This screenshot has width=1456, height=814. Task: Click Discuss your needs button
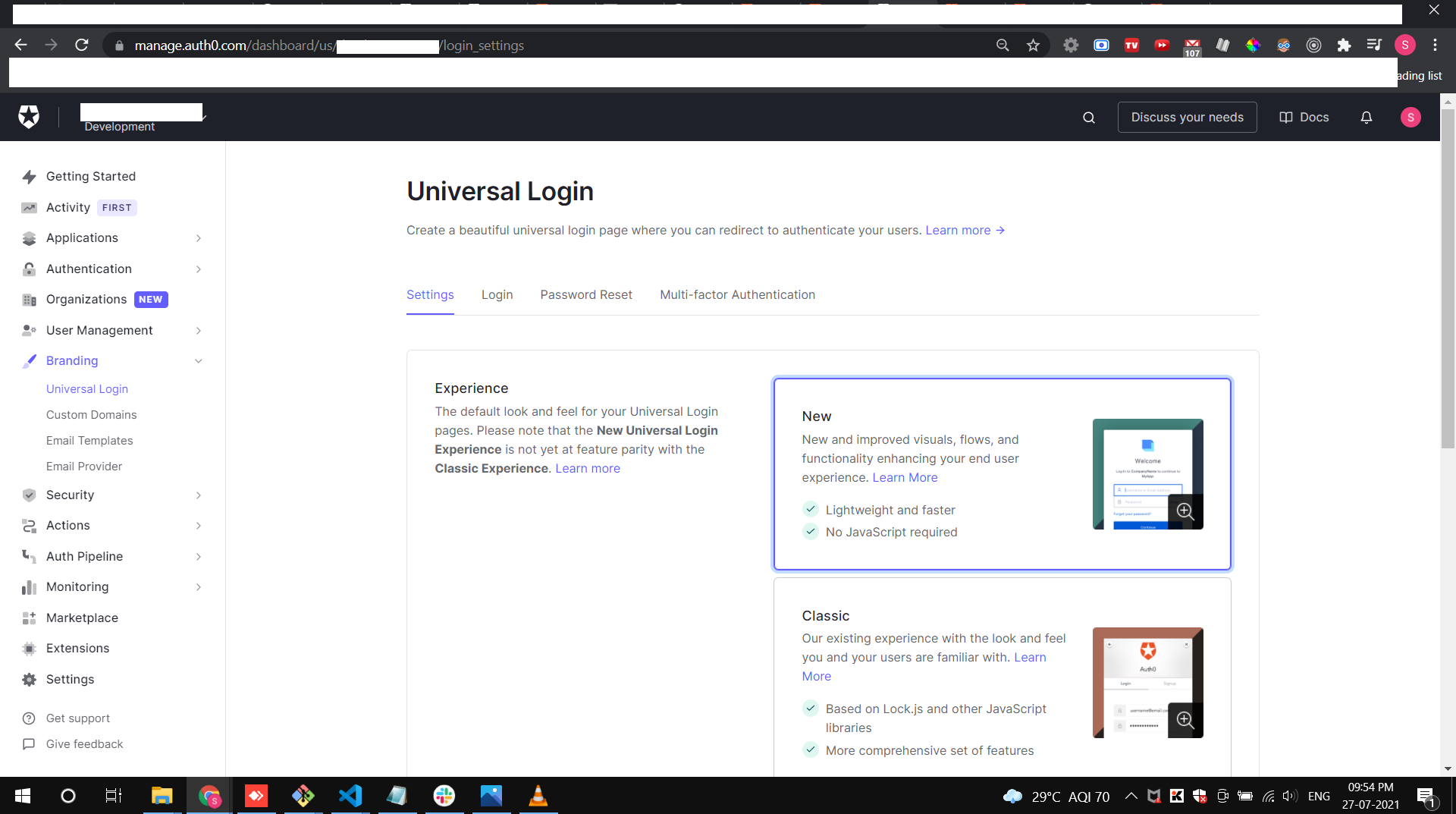pos(1188,118)
